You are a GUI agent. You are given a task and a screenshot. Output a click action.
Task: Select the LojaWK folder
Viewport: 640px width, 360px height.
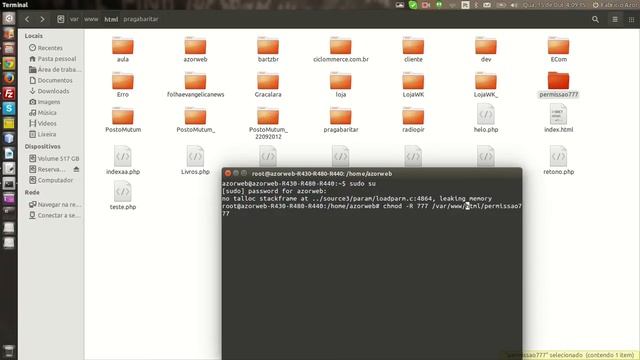[x=413, y=84]
